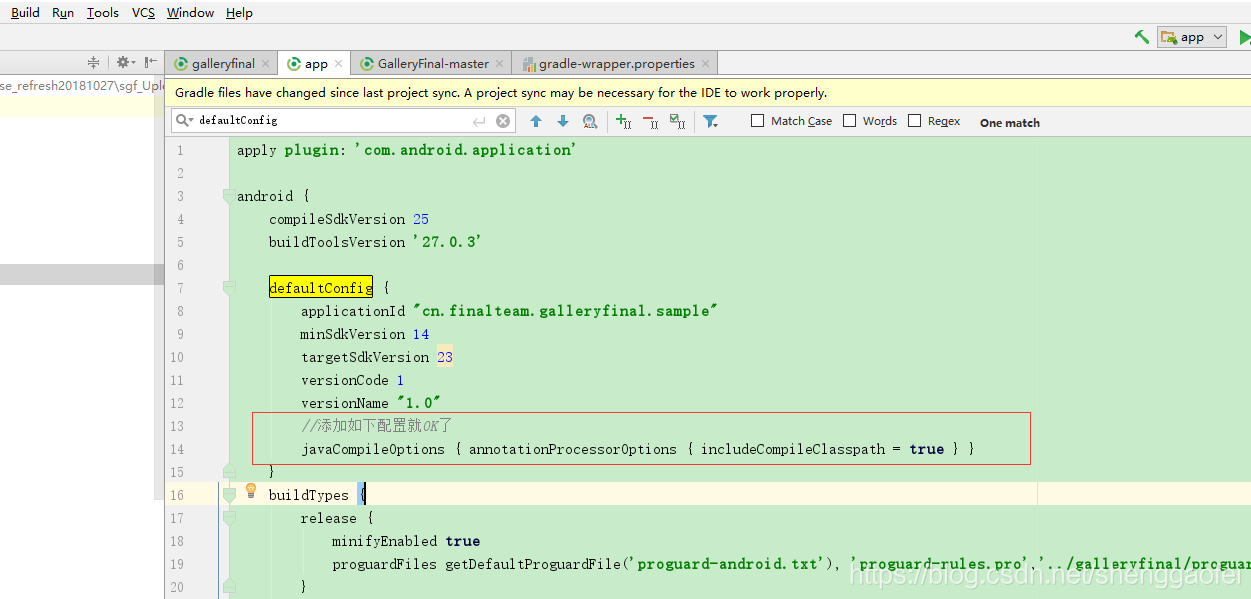This screenshot has height=599, width=1251.
Task: Enable the Words checkbox
Action: coord(850,121)
